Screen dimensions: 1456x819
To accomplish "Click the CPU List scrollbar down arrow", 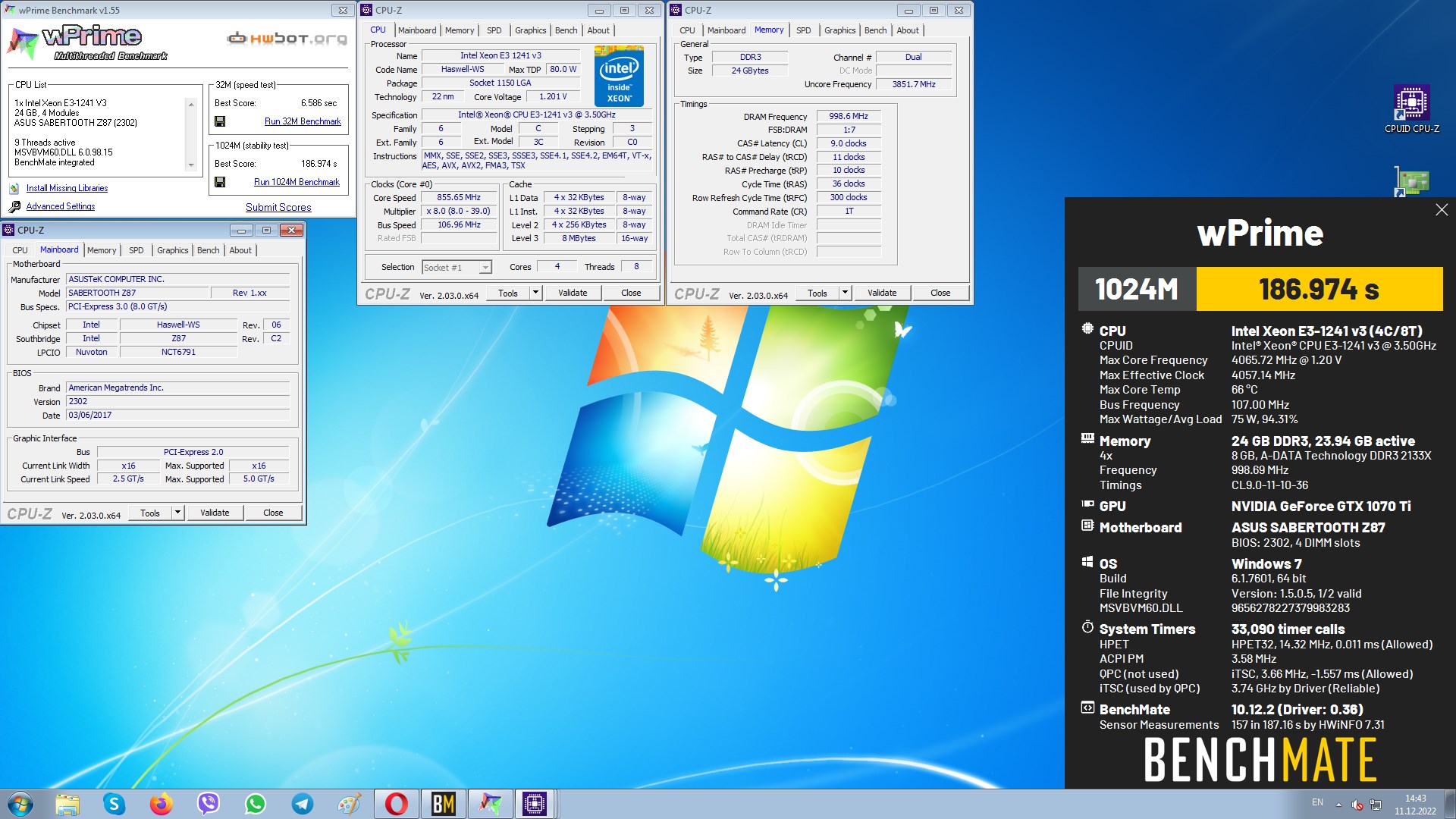I will [x=191, y=165].
